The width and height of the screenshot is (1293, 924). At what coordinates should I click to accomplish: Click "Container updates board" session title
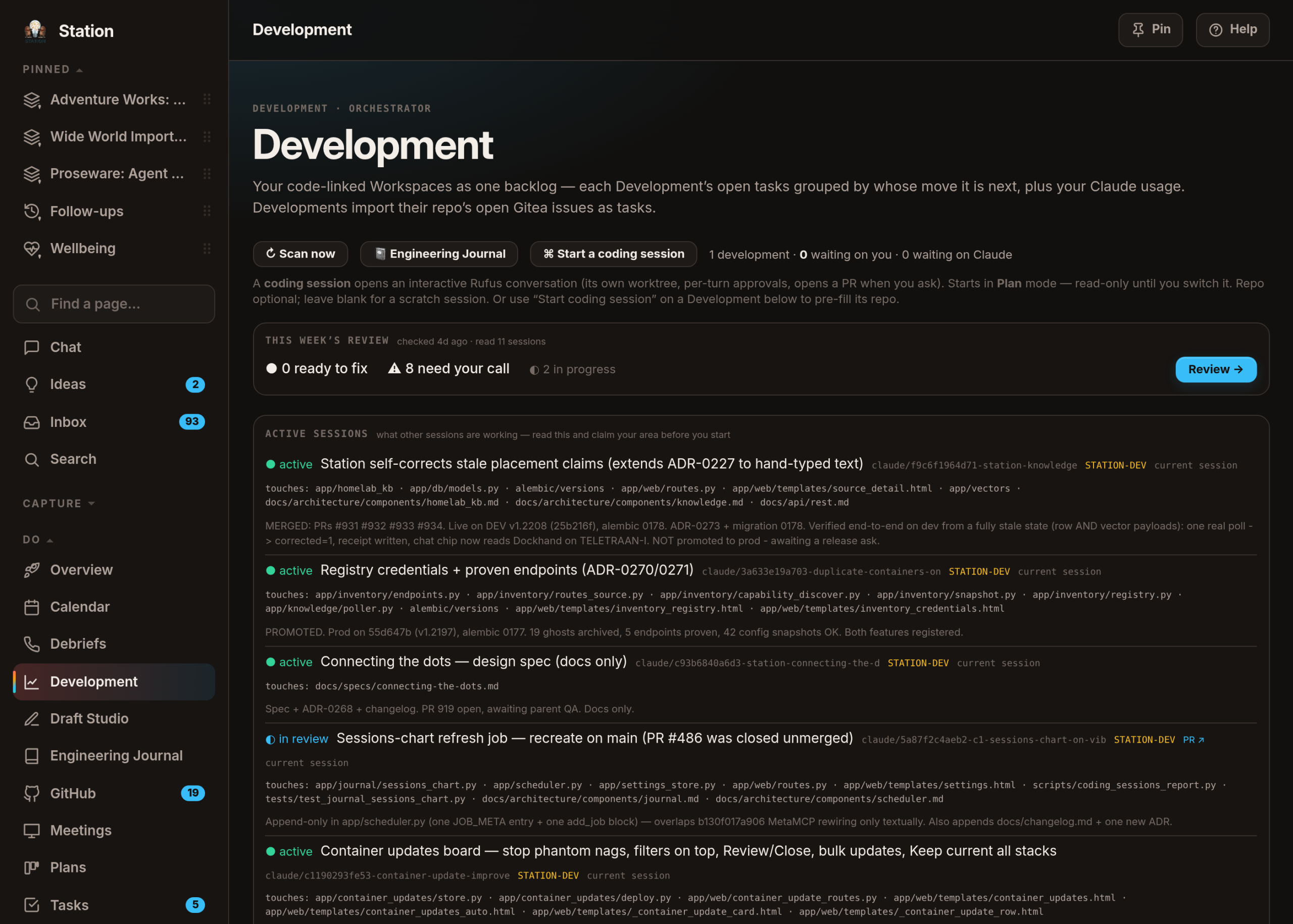click(688, 851)
